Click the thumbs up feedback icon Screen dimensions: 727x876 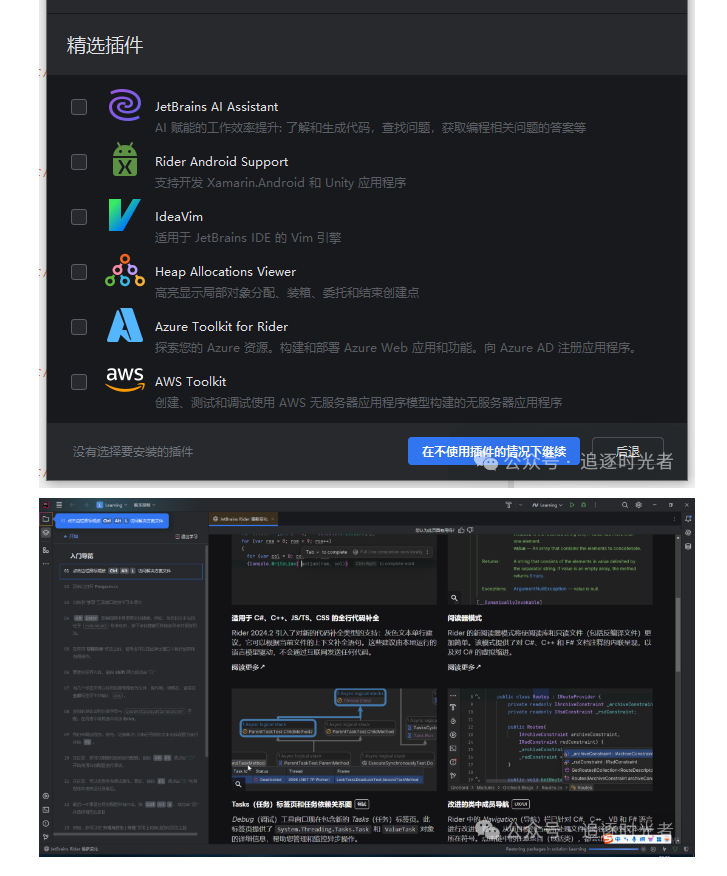(461, 530)
